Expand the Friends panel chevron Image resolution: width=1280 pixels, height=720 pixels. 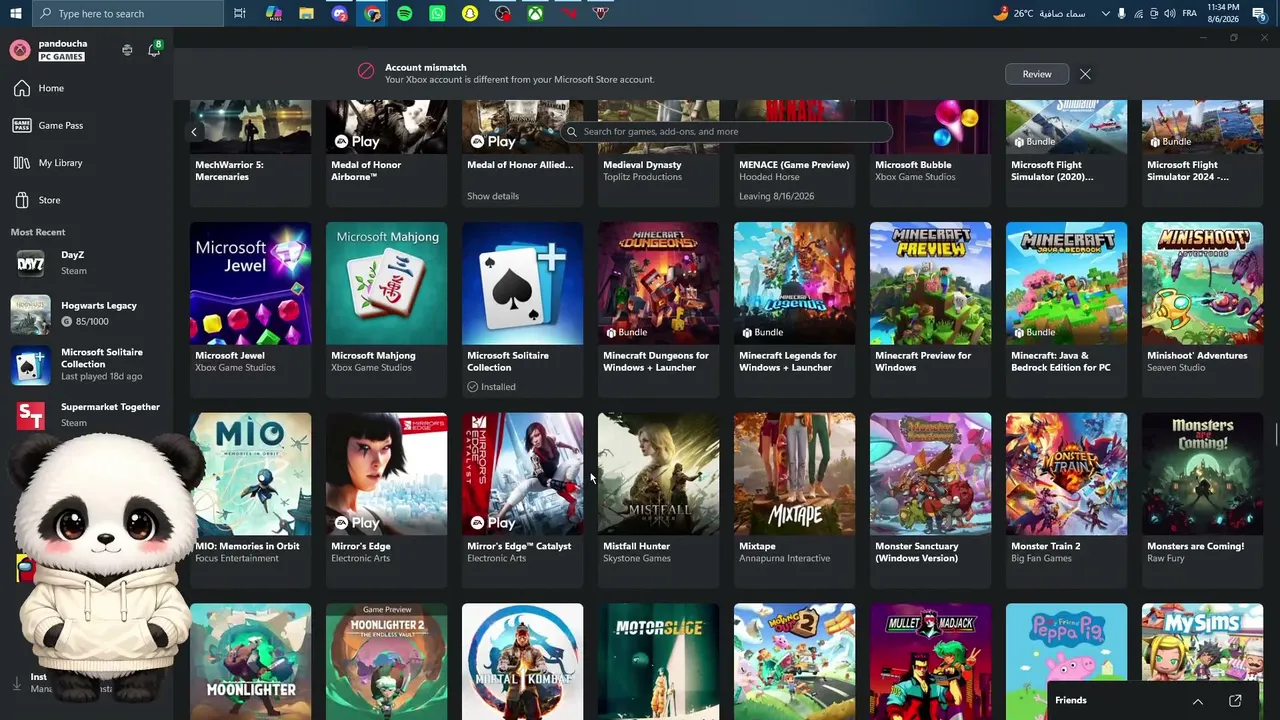tap(1197, 700)
